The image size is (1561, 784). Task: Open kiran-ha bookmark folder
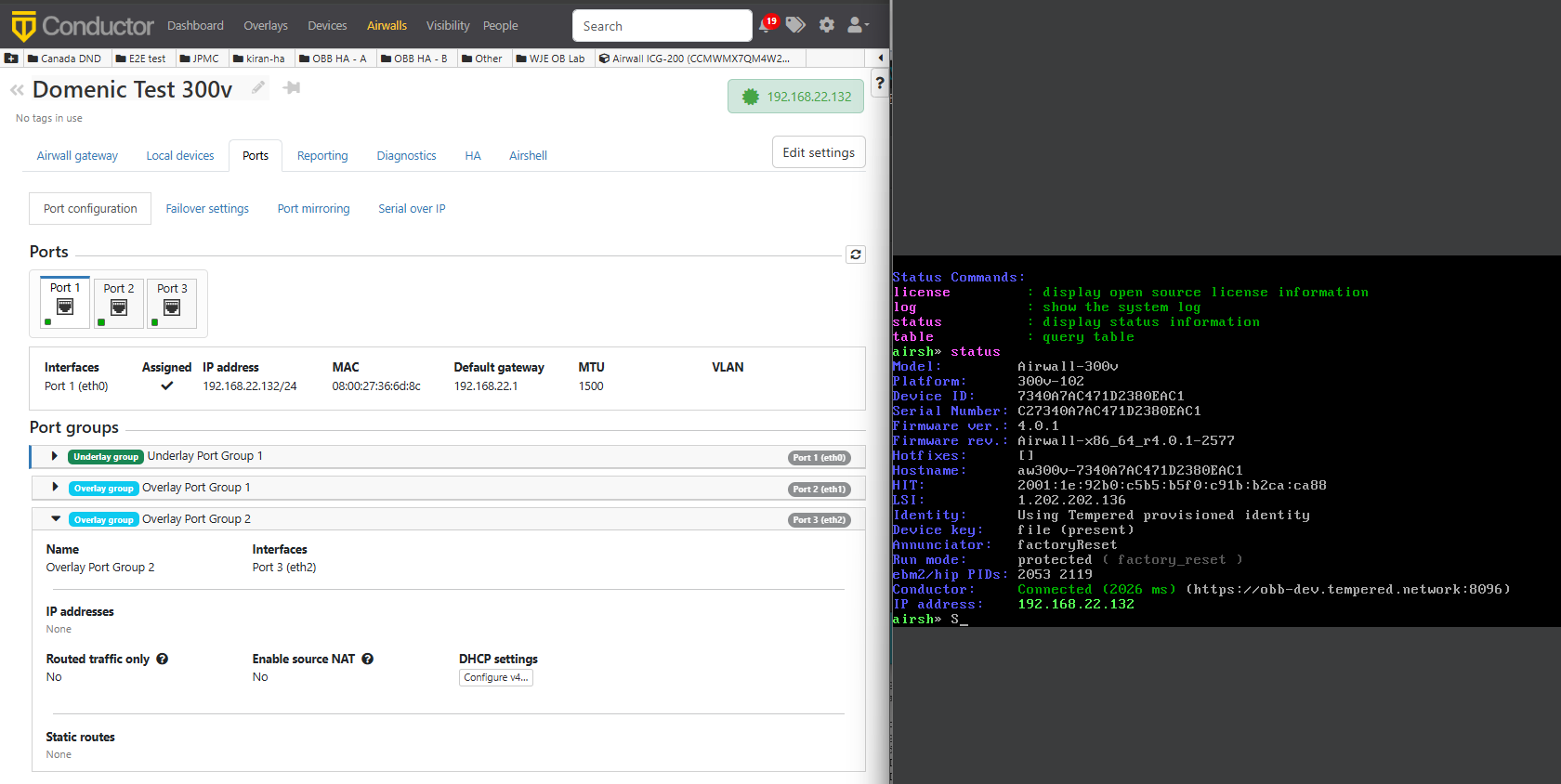coord(259,58)
